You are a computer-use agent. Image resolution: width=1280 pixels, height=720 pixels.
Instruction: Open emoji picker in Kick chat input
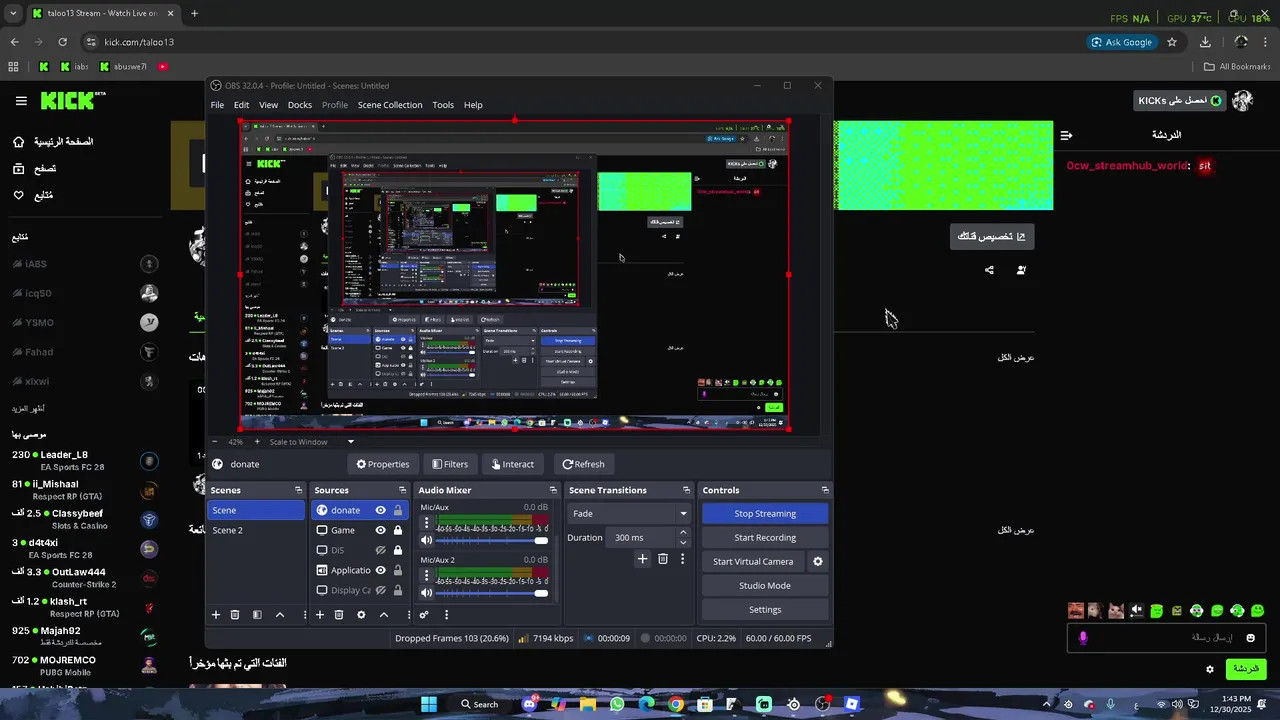tap(1250, 638)
